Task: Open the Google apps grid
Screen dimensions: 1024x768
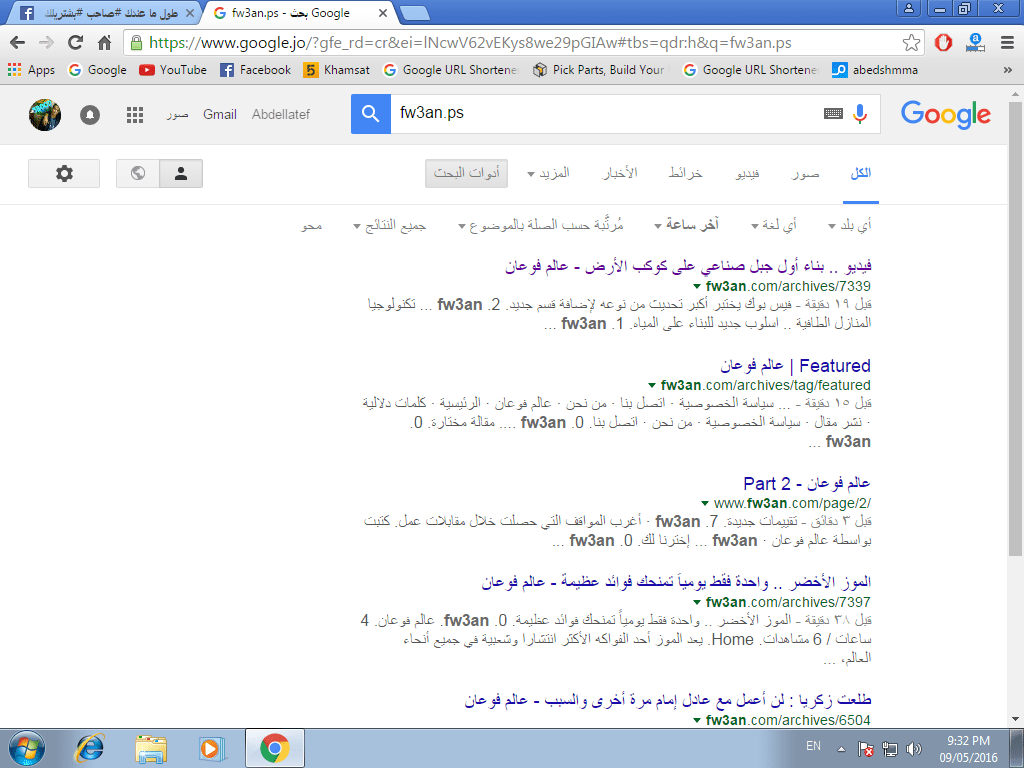Action: 135,114
